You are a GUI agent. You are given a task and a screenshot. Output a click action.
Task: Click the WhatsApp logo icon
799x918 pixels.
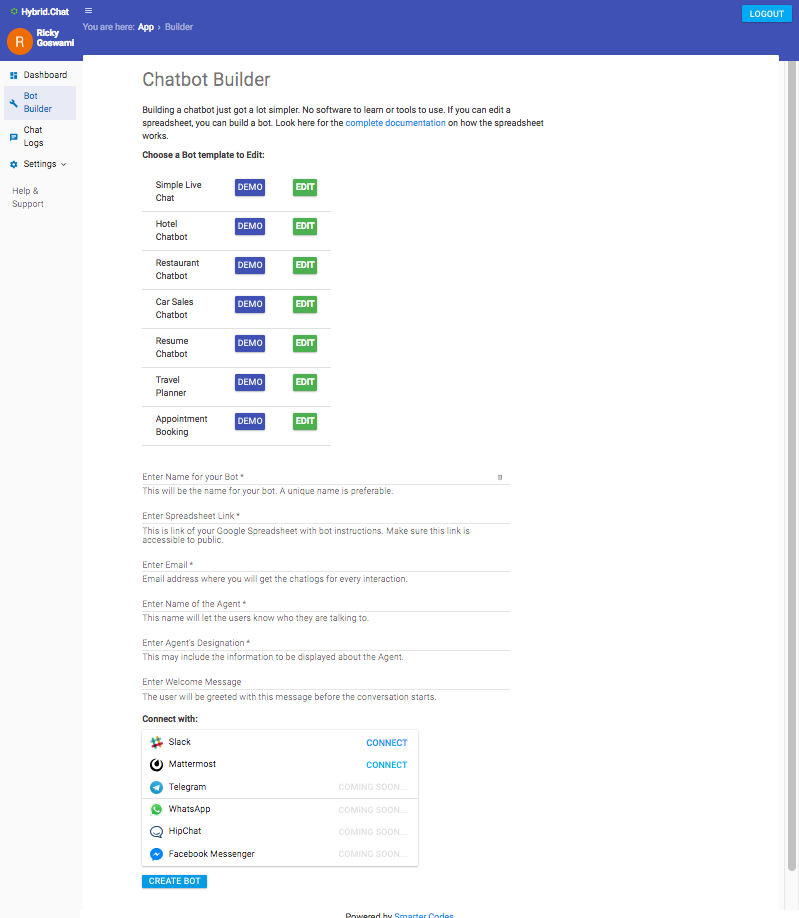pos(156,810)
